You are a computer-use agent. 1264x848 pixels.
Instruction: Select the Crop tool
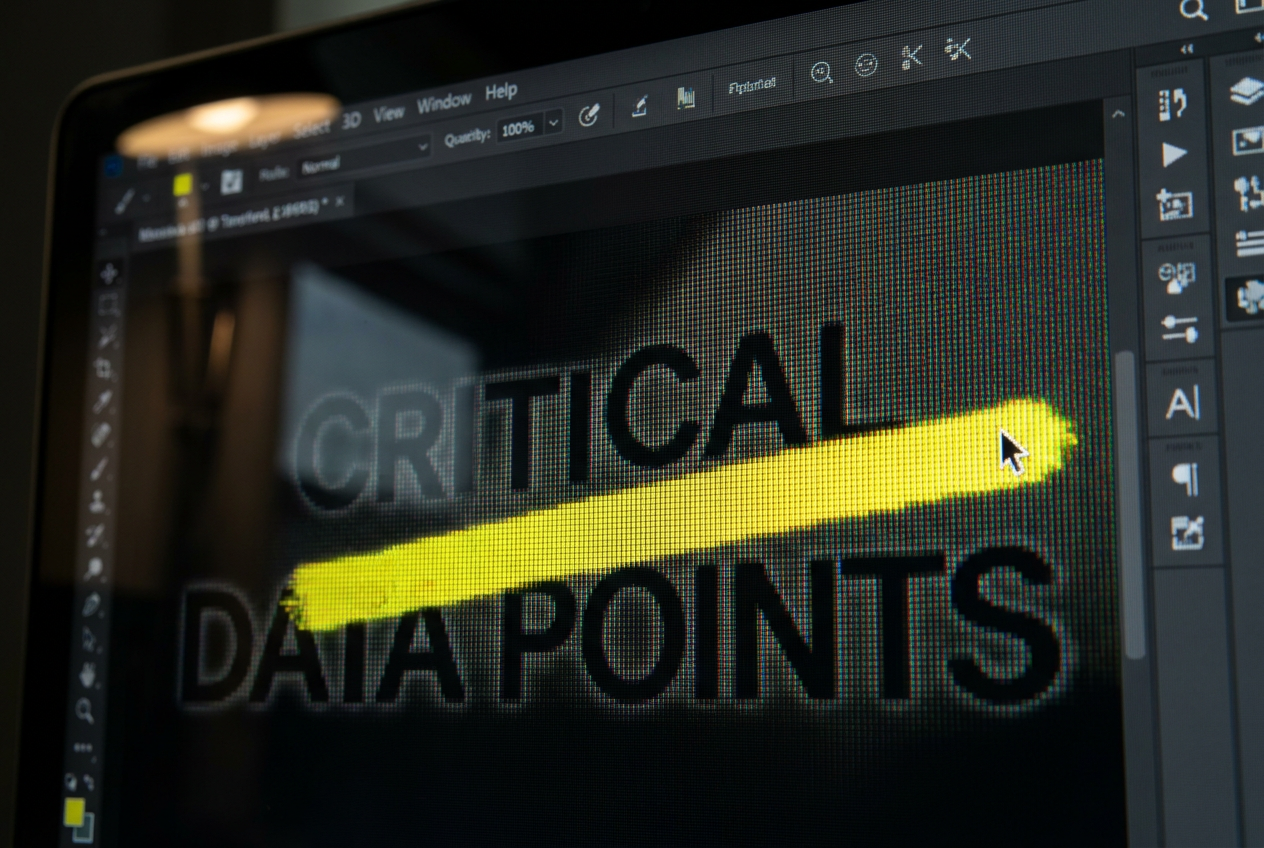click(103, 370)
